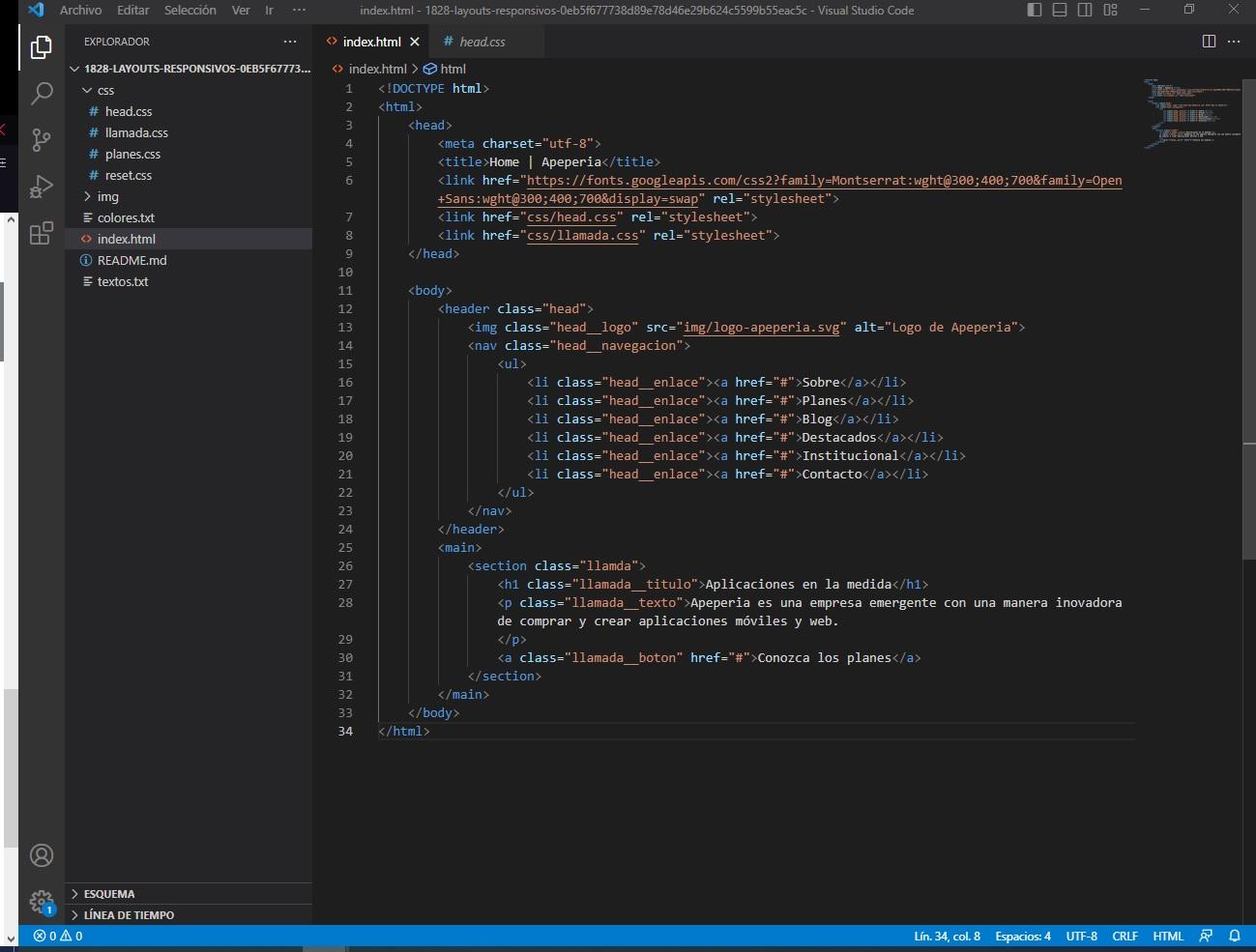
Task: Open the Ir menu
Action: point(270,10)
